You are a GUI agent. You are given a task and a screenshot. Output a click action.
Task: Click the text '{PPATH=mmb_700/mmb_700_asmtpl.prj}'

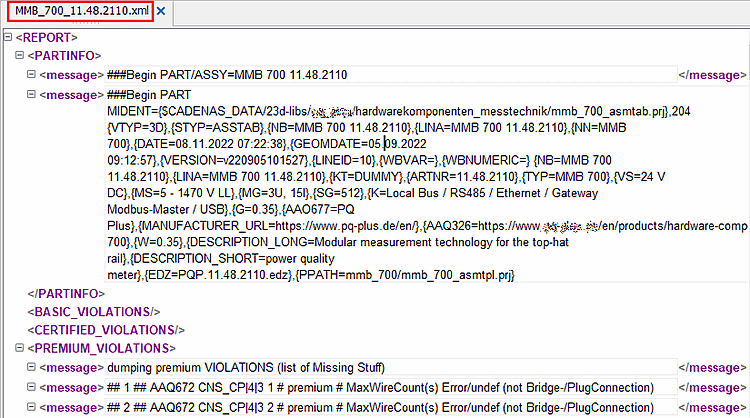(x=405, y=275)
